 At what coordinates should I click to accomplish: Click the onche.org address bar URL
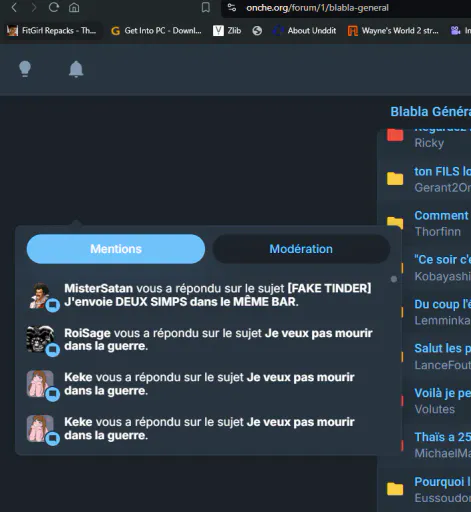317,8
